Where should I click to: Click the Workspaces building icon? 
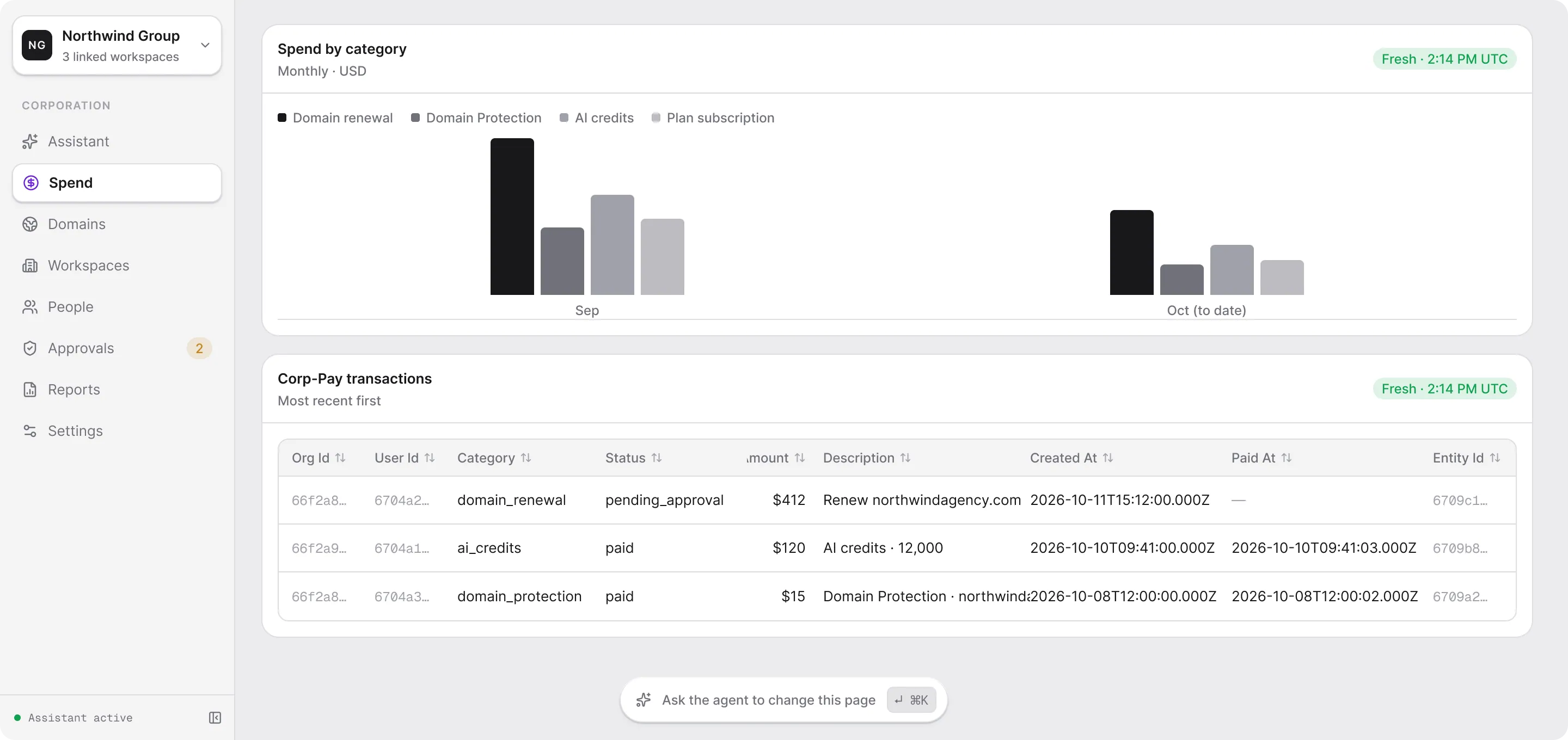tap(30, 266)
